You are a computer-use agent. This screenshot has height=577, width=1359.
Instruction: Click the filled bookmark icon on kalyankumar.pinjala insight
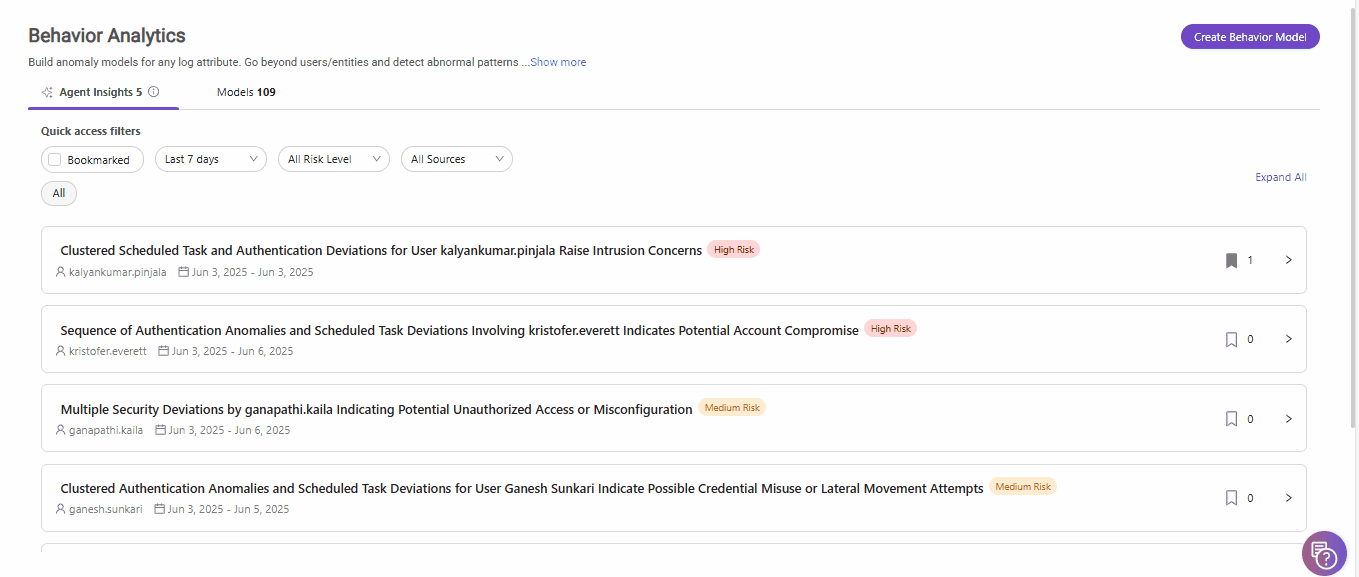point(1231,260)
